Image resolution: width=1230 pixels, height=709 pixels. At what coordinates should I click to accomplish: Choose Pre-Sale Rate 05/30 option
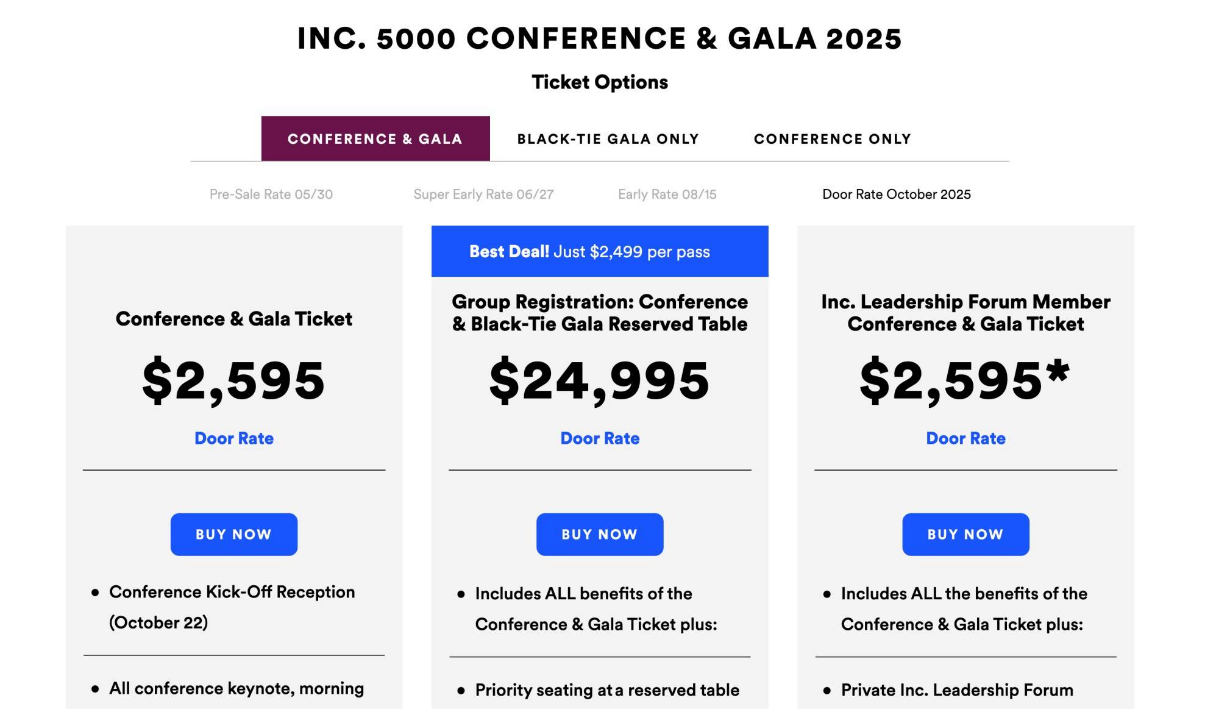[x=271, y=194]
